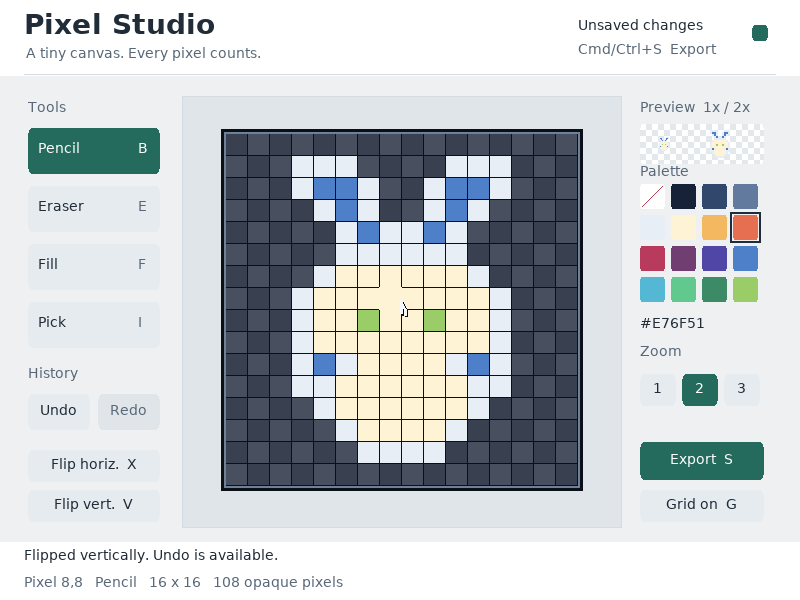Select the orange-red #E76F51 swatch
Image resolution: width=800 pixels, height=600 pixels.
click(x=745, y=228)
